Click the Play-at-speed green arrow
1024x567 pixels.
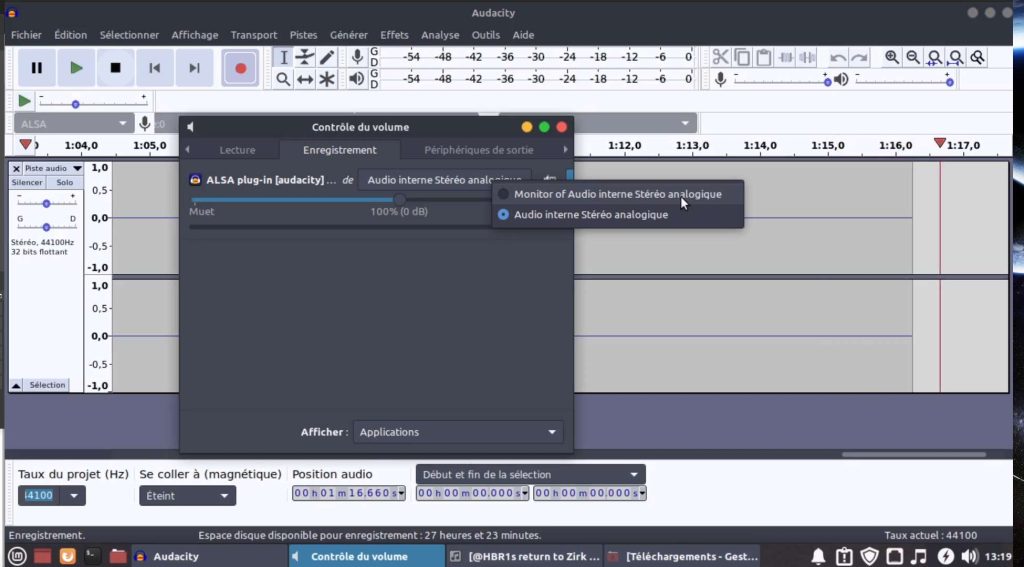pyautogui.click(x=24, y=101)
